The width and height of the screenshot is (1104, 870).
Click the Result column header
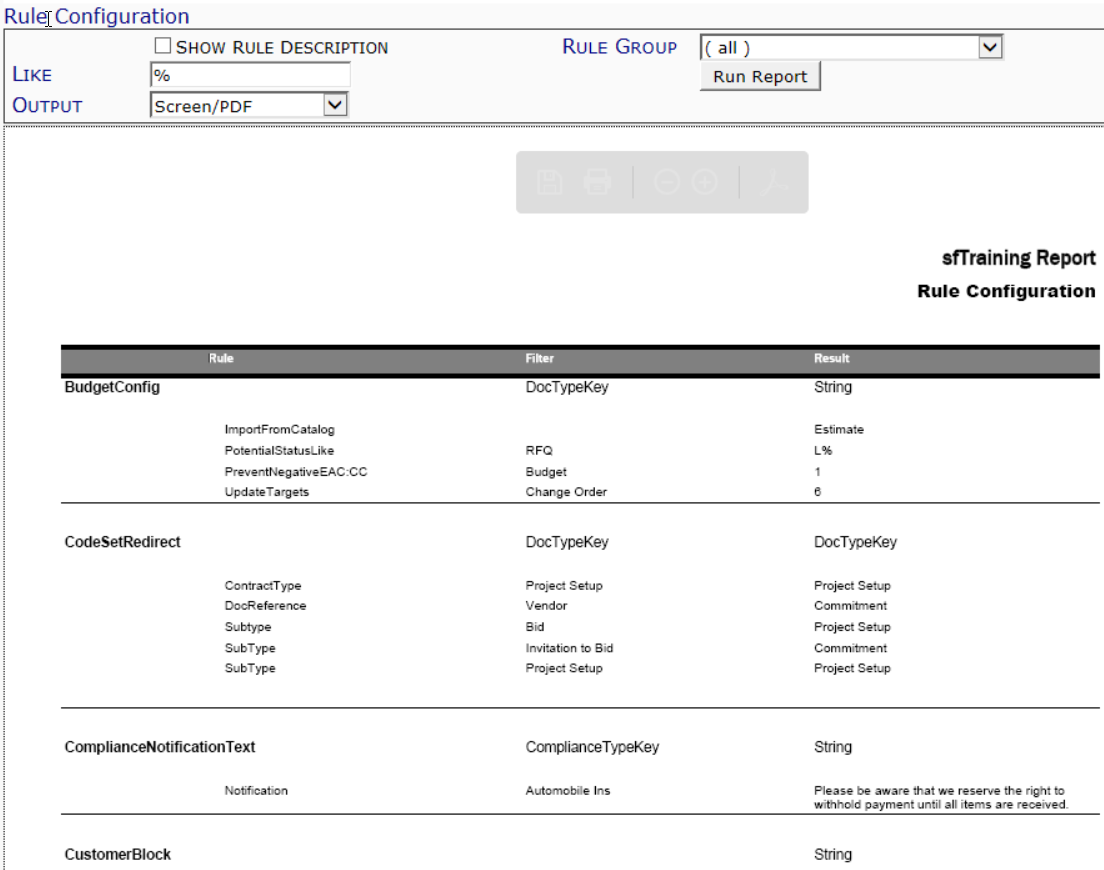pos(832,358)
